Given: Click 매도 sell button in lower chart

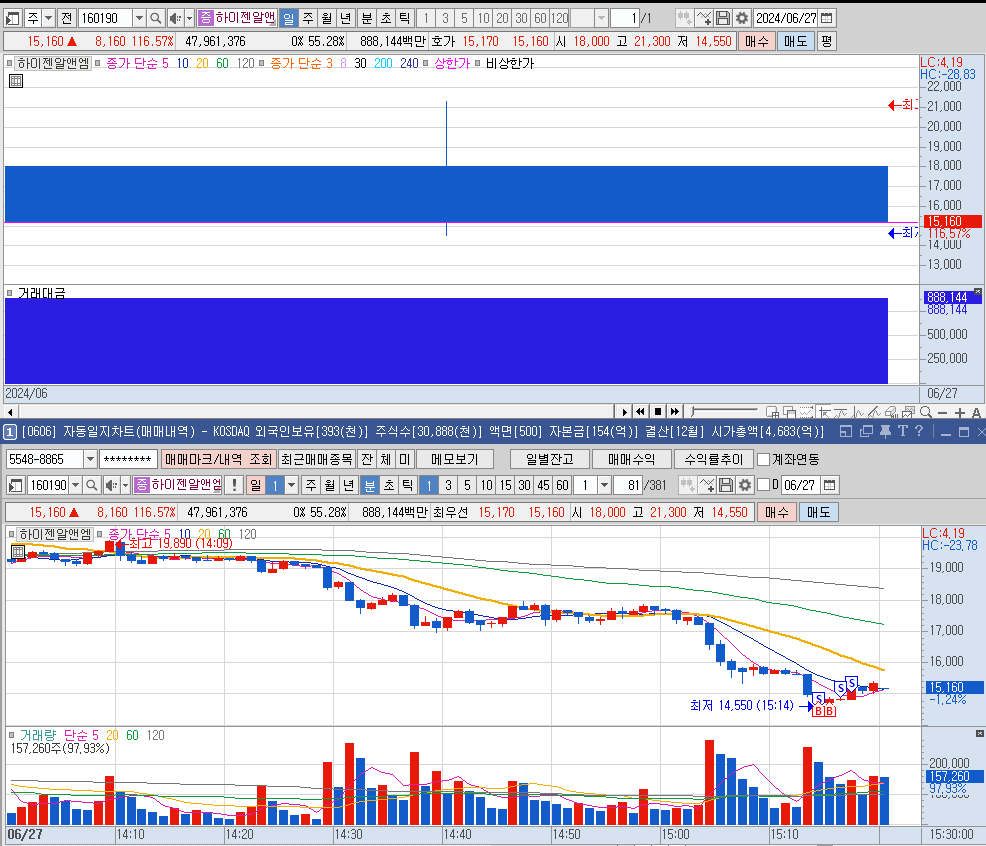Looking at the screenshot, I should (x=818, y=513).
